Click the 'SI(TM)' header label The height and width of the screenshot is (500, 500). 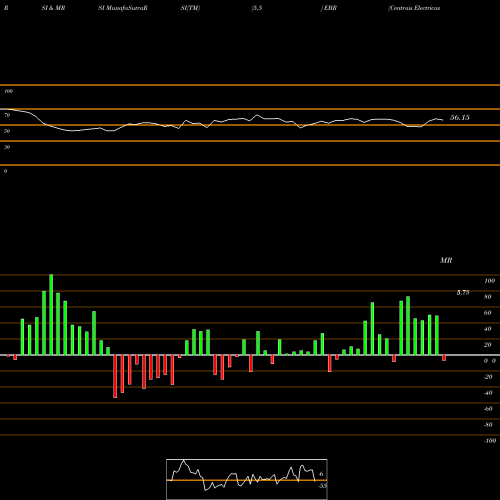tap(190, 8)
